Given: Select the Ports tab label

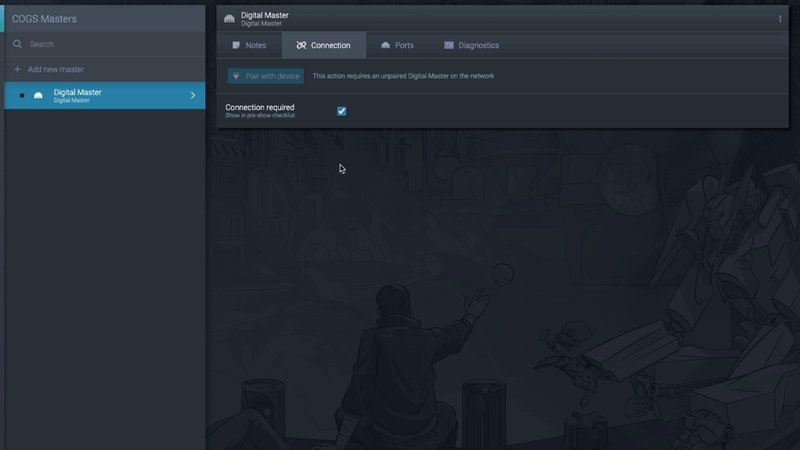Looking at the screenshot, I should click(404, 45).
